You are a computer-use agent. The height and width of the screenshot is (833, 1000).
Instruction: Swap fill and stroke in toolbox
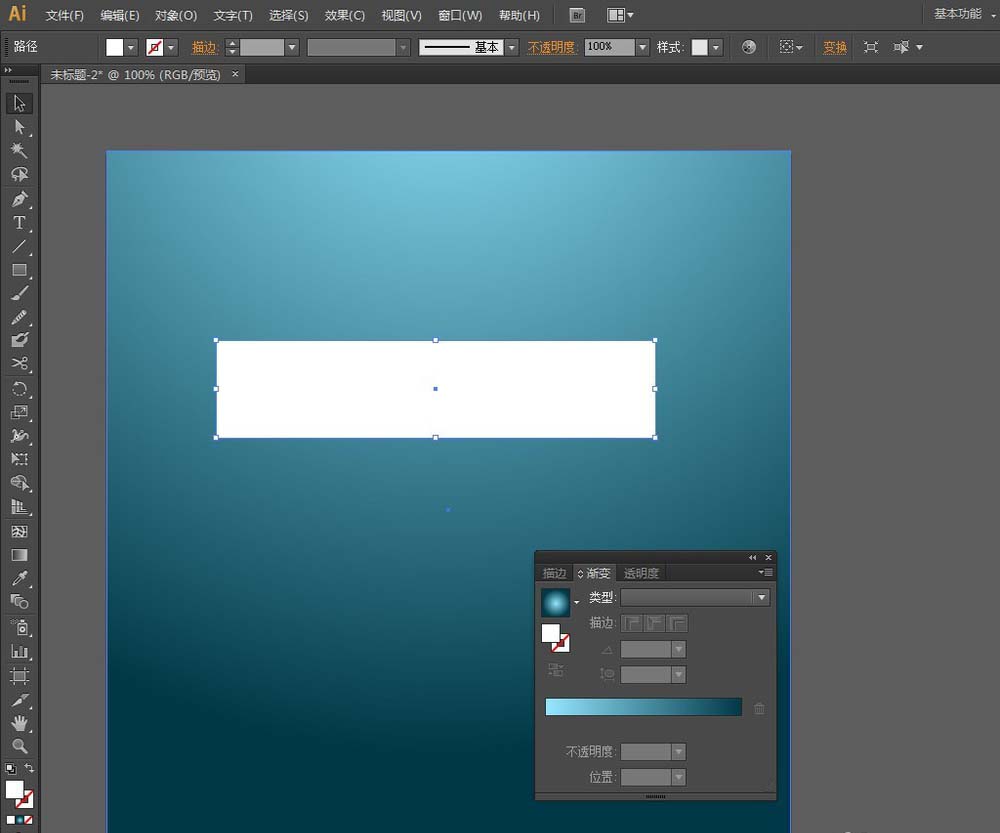point(29,769)
